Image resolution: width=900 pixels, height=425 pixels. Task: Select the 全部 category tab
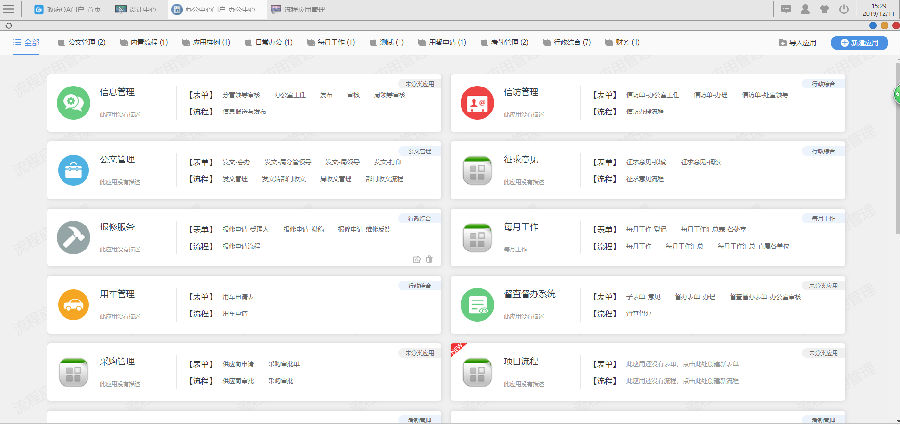[x=26, y=42]
